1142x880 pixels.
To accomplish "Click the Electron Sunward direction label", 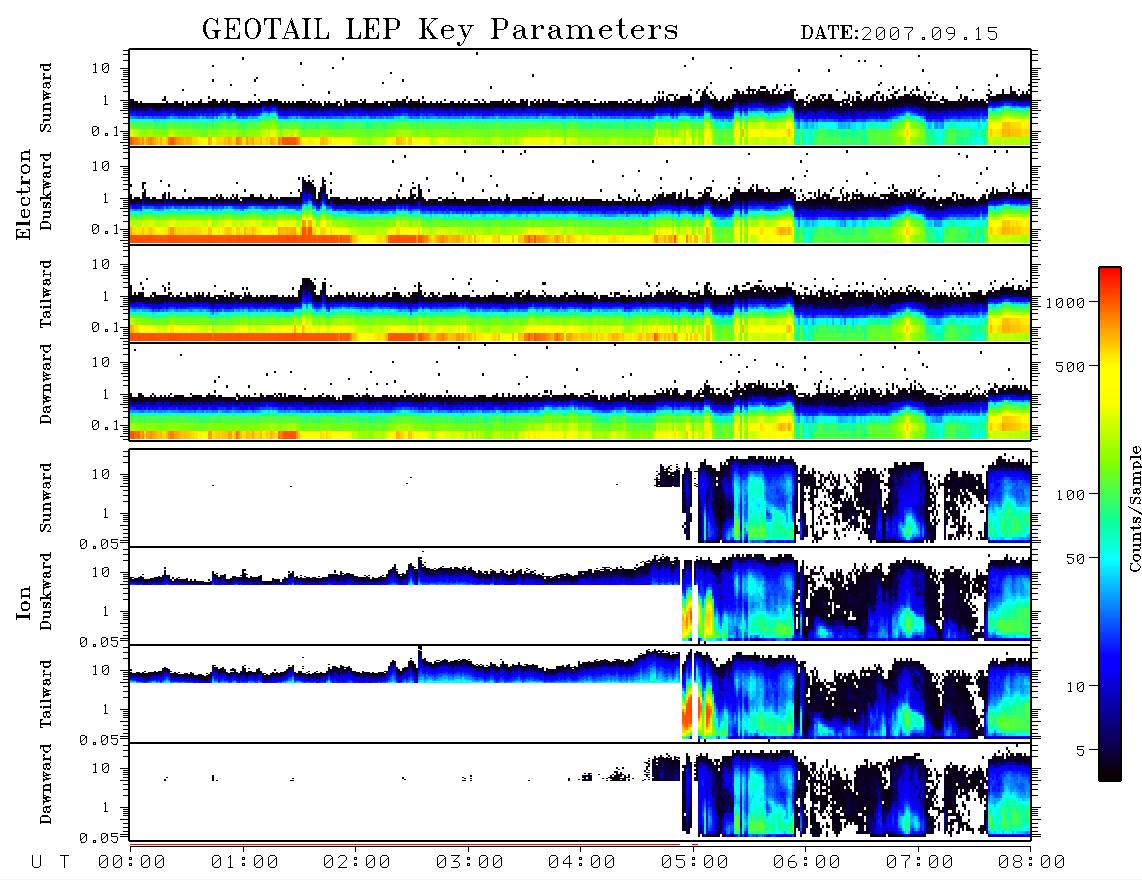I will pyautogui.click(x=46, y=98).
